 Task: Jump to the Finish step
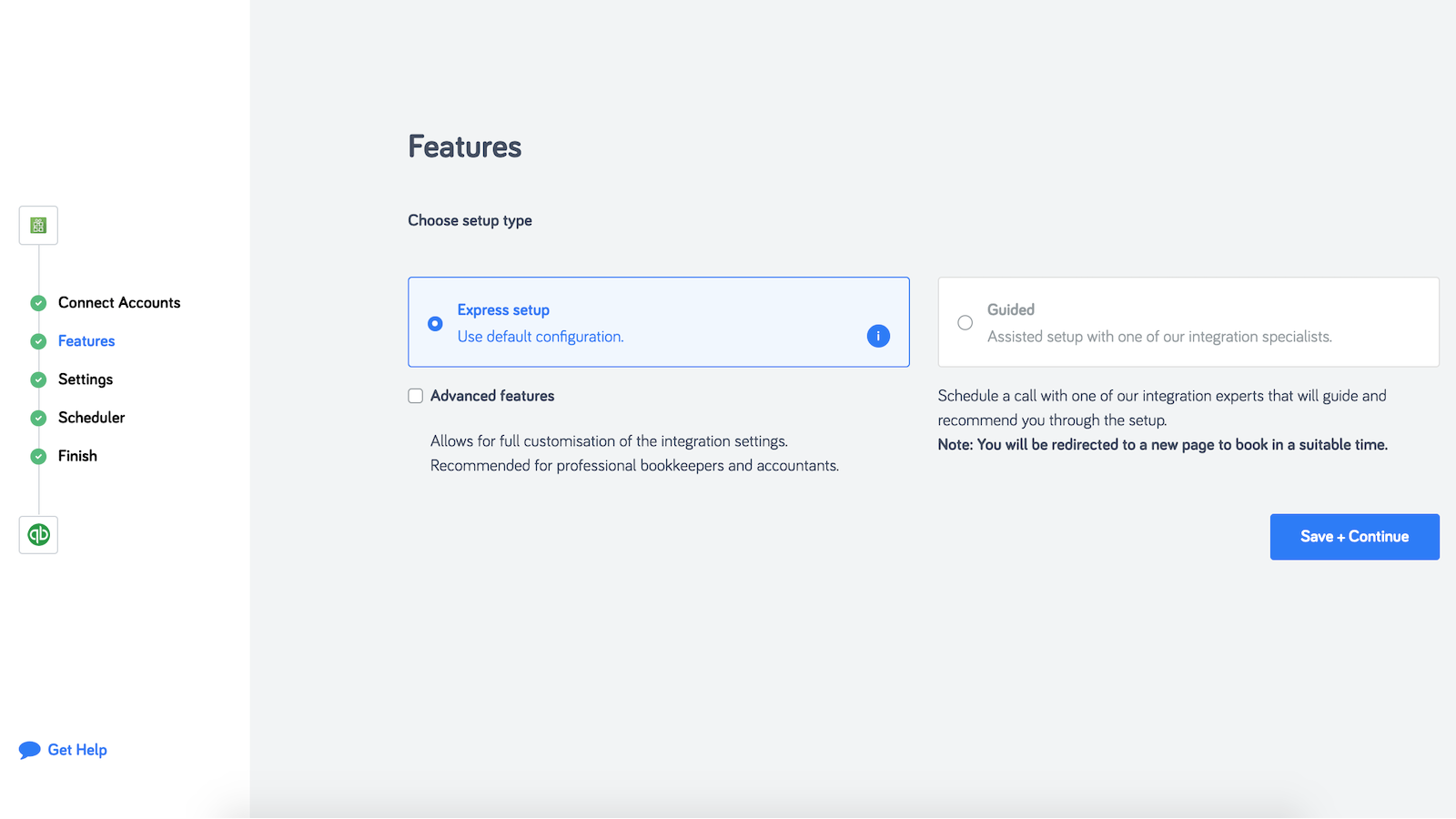[x=77, y=456]
